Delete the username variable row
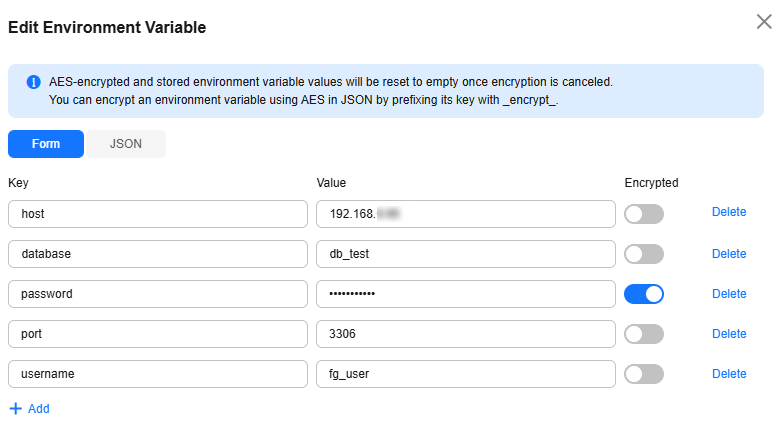The image size is (779, 429). (x=729, y=374)
